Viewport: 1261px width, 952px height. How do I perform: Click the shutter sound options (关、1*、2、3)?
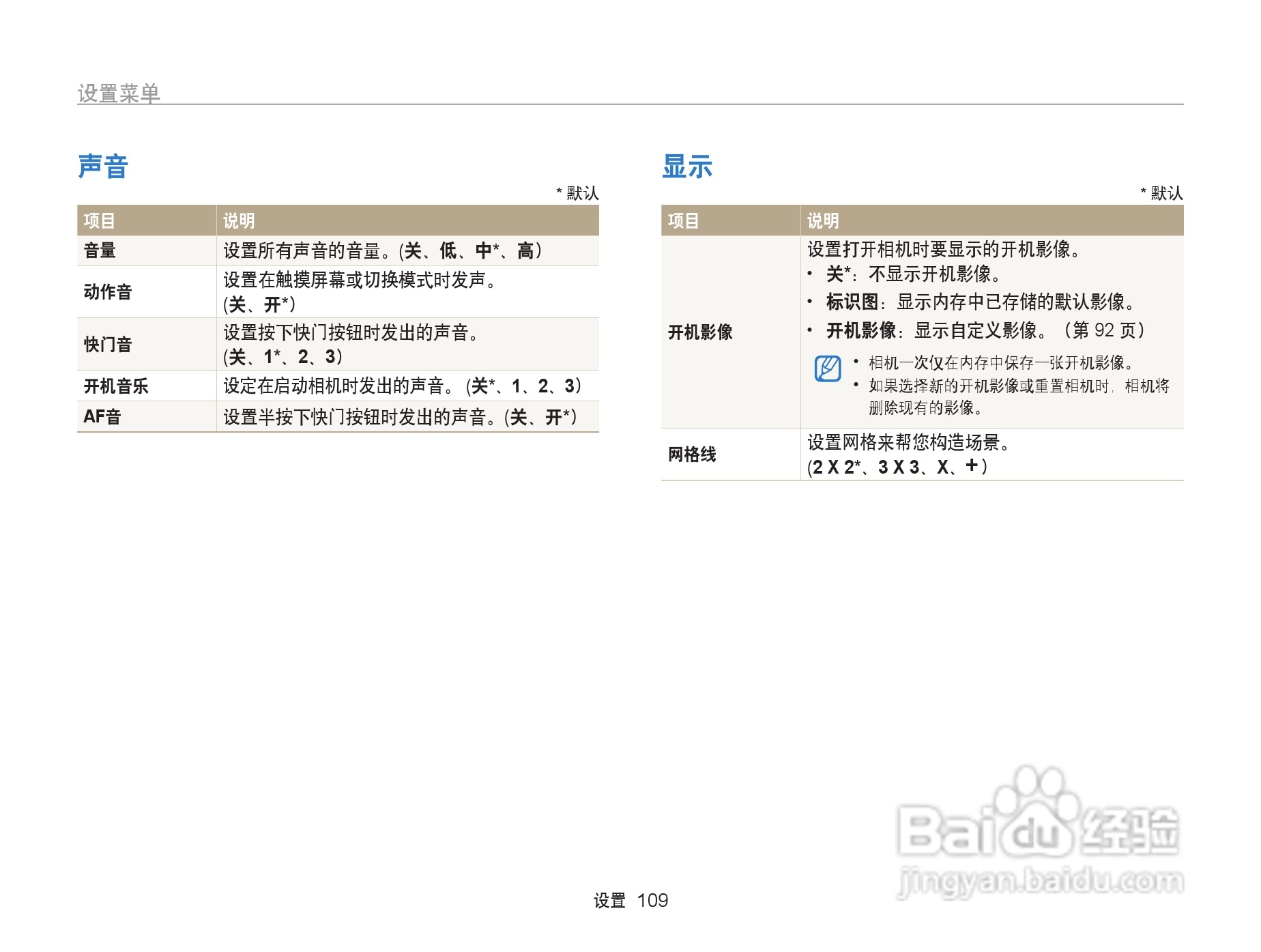point(283,356)
